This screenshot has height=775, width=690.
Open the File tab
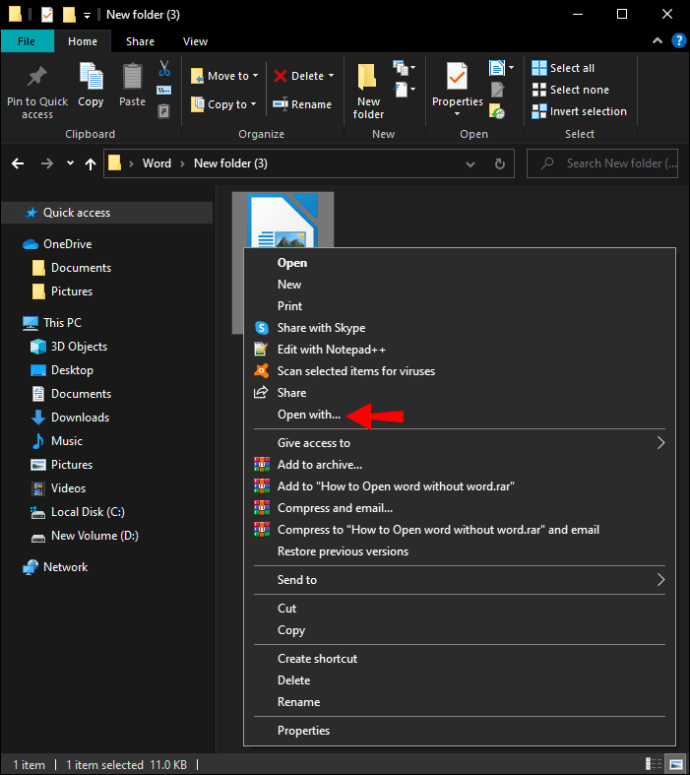point(27,41)
